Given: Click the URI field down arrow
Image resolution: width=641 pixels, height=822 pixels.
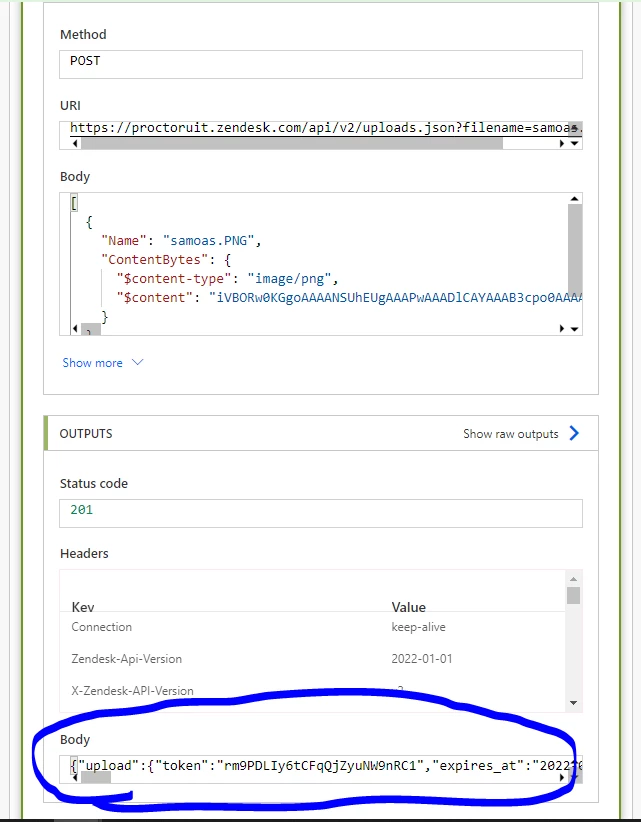Looking at the screenshot, I should click(x=575, y=143).
